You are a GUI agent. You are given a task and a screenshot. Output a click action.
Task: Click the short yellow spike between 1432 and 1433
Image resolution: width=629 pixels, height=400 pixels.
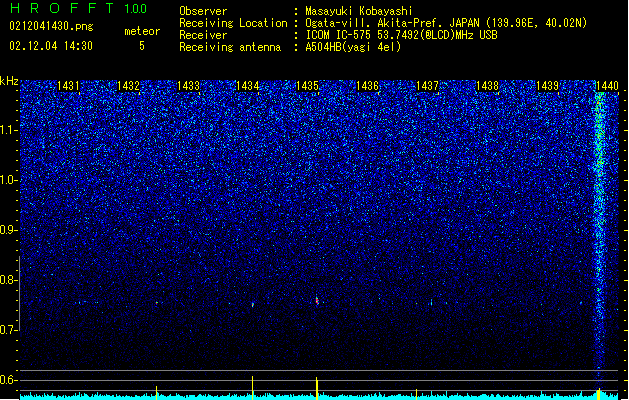[x=156, y=393]
